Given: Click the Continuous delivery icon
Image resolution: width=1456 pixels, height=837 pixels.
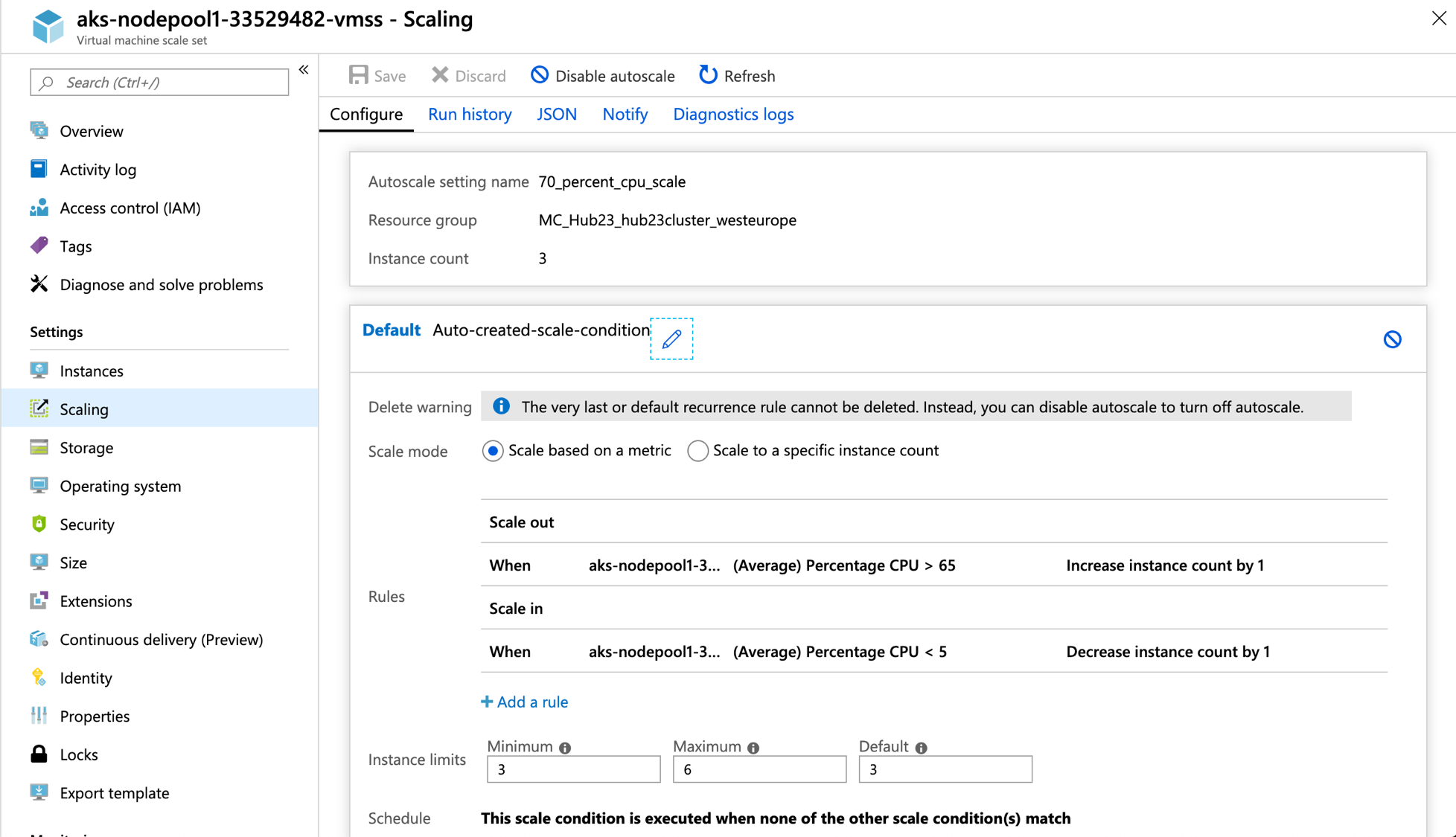Looking at the screenshot, I should coord(39,639).
